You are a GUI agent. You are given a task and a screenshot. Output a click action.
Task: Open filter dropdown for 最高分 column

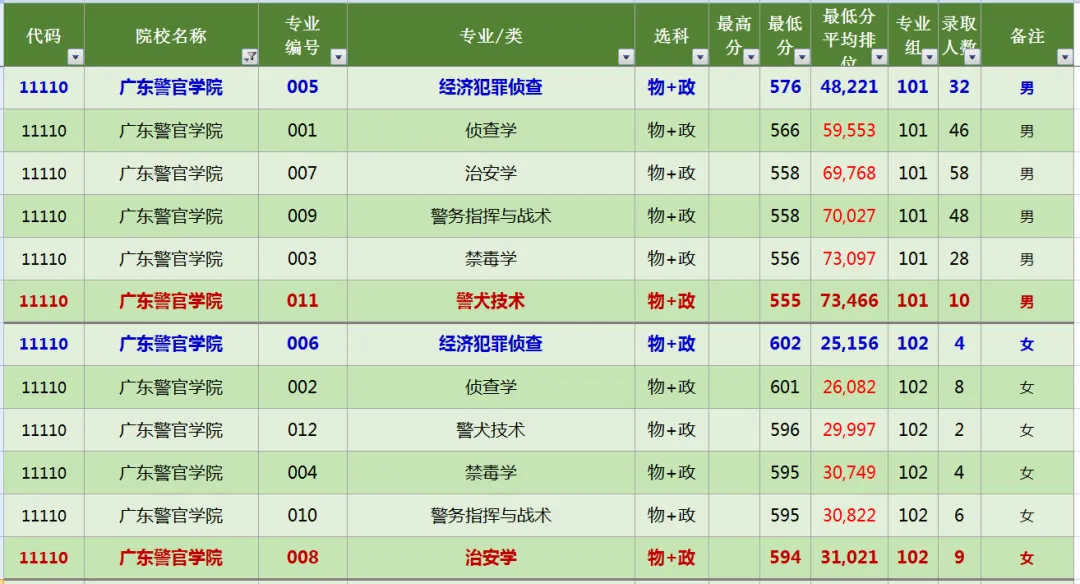tap(751, 57)
